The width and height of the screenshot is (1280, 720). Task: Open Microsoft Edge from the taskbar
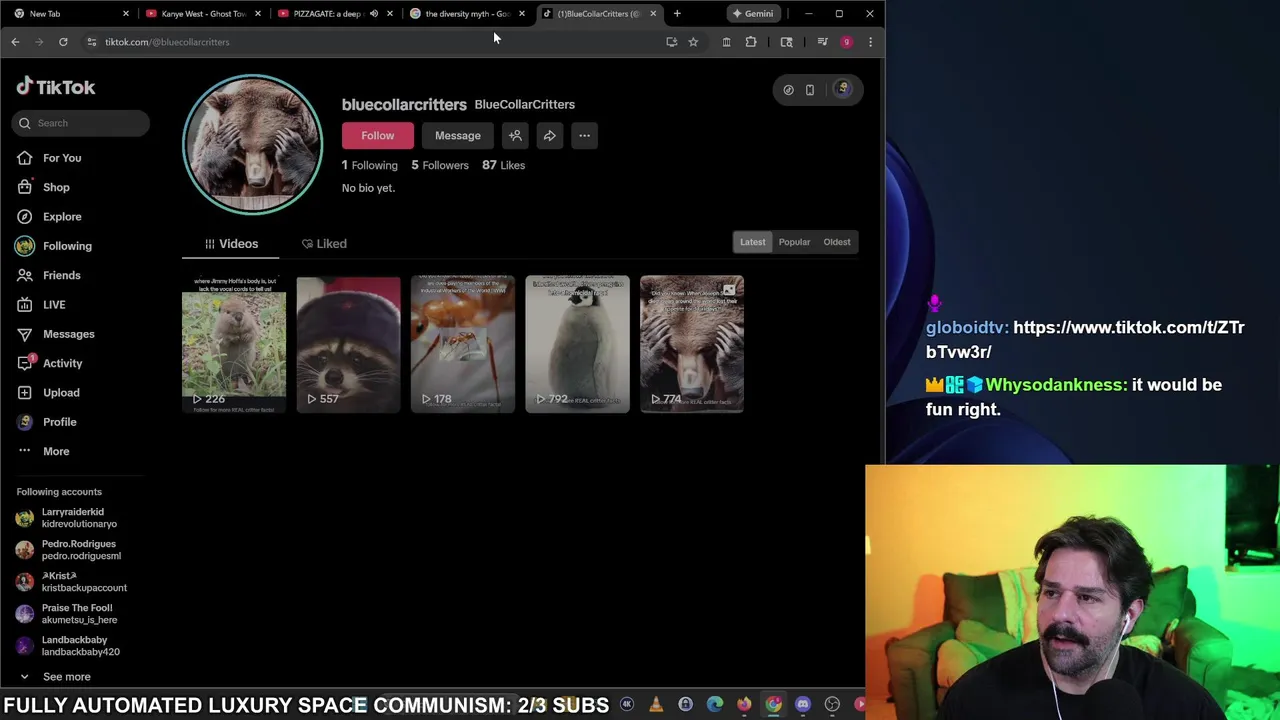715,705
